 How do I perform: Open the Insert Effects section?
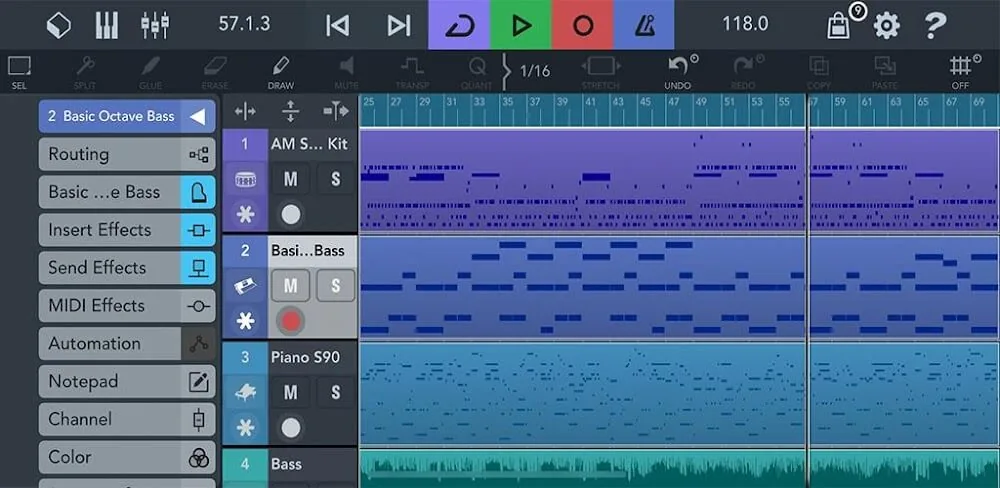click(127, 230)
